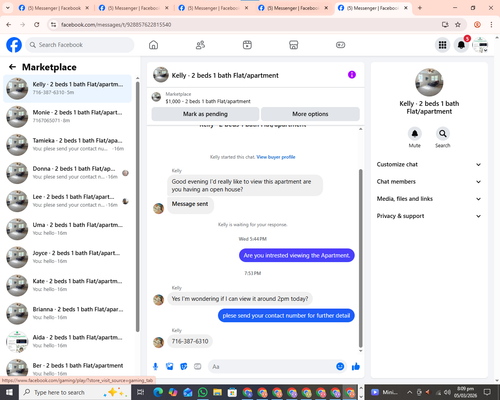Open the Gaming icon in top navigation
The image size is (500, 400).
[340, 45]
